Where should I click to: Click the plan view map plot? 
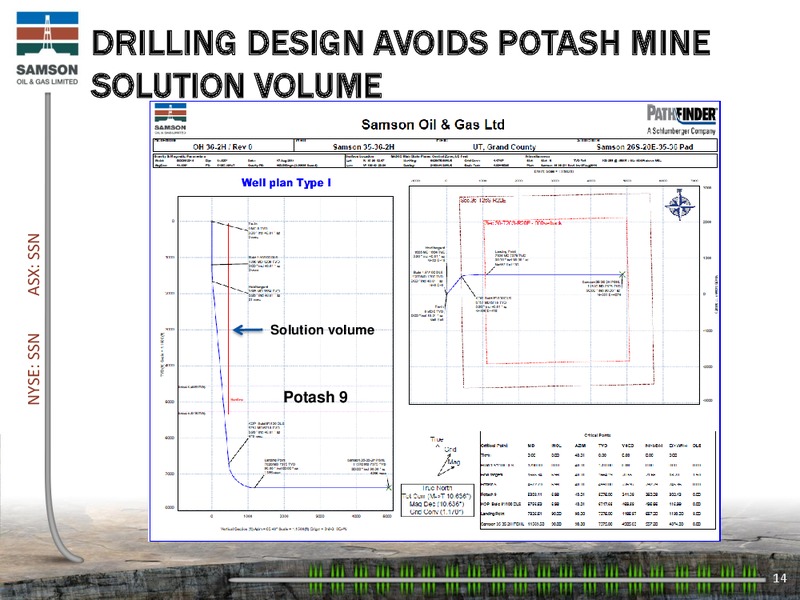point(554,295)
